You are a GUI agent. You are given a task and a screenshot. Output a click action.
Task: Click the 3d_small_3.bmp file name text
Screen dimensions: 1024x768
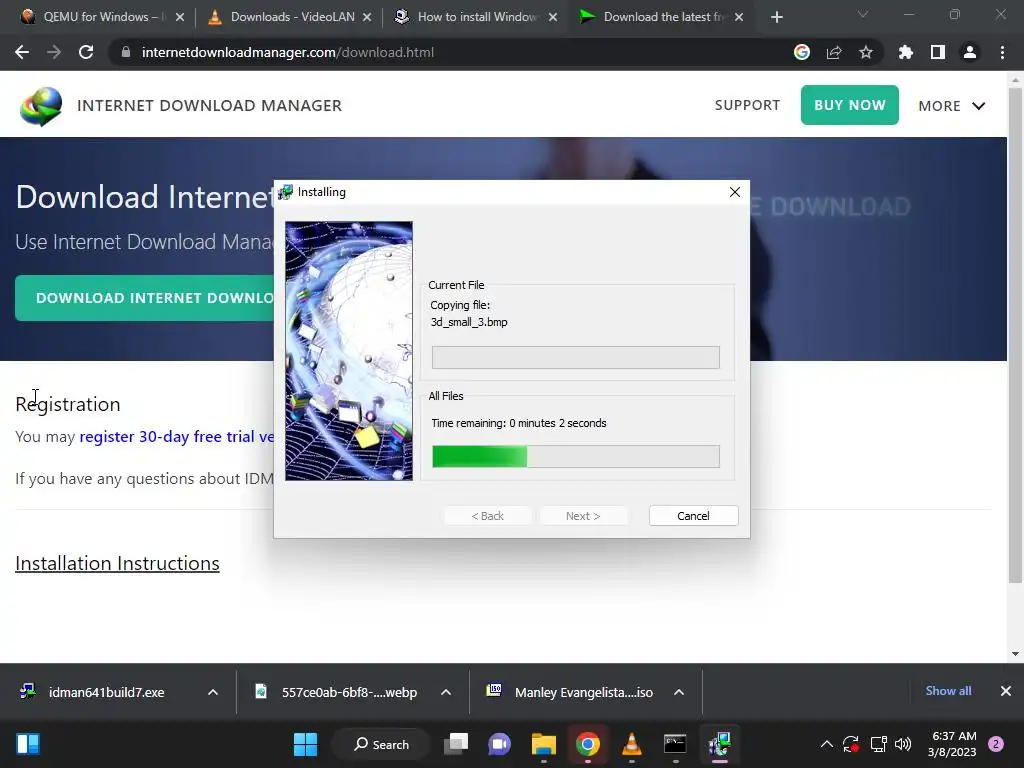(x=469, y=322)
